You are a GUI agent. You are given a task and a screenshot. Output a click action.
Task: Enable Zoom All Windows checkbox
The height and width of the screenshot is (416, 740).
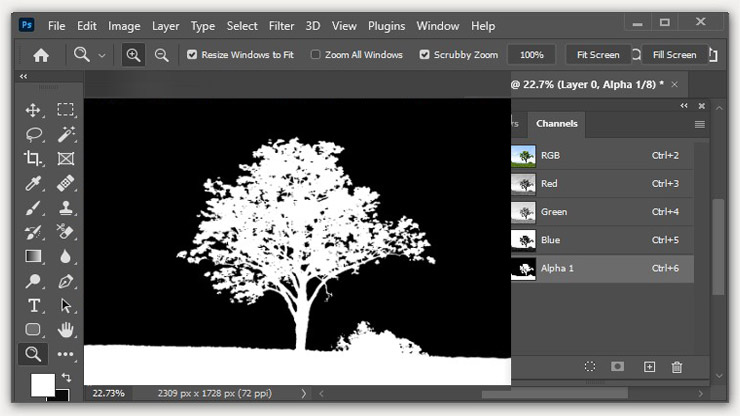[316, 55]
